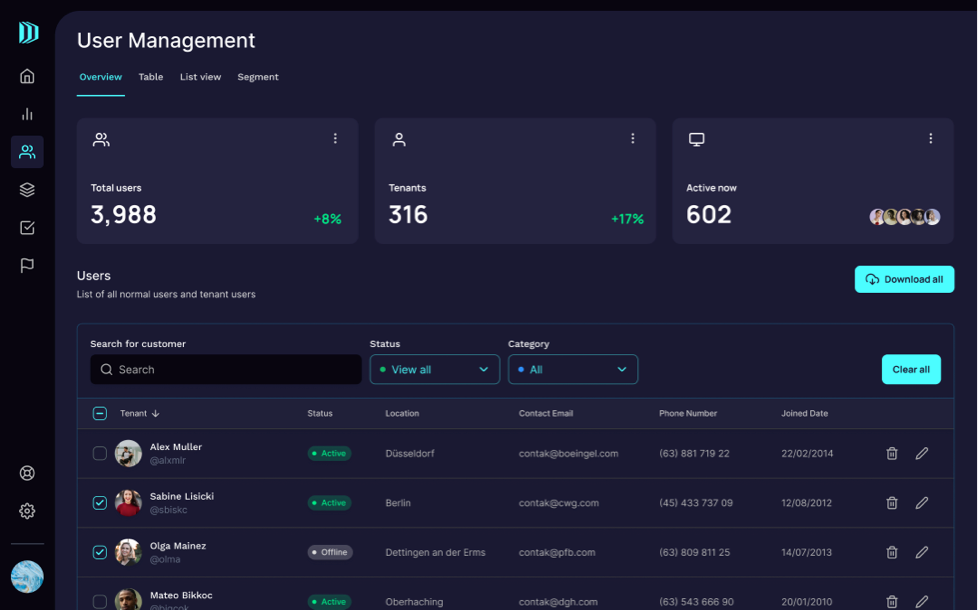
Task: Sort by the Tenant column arrow
Action: click(x=156, y=413)
